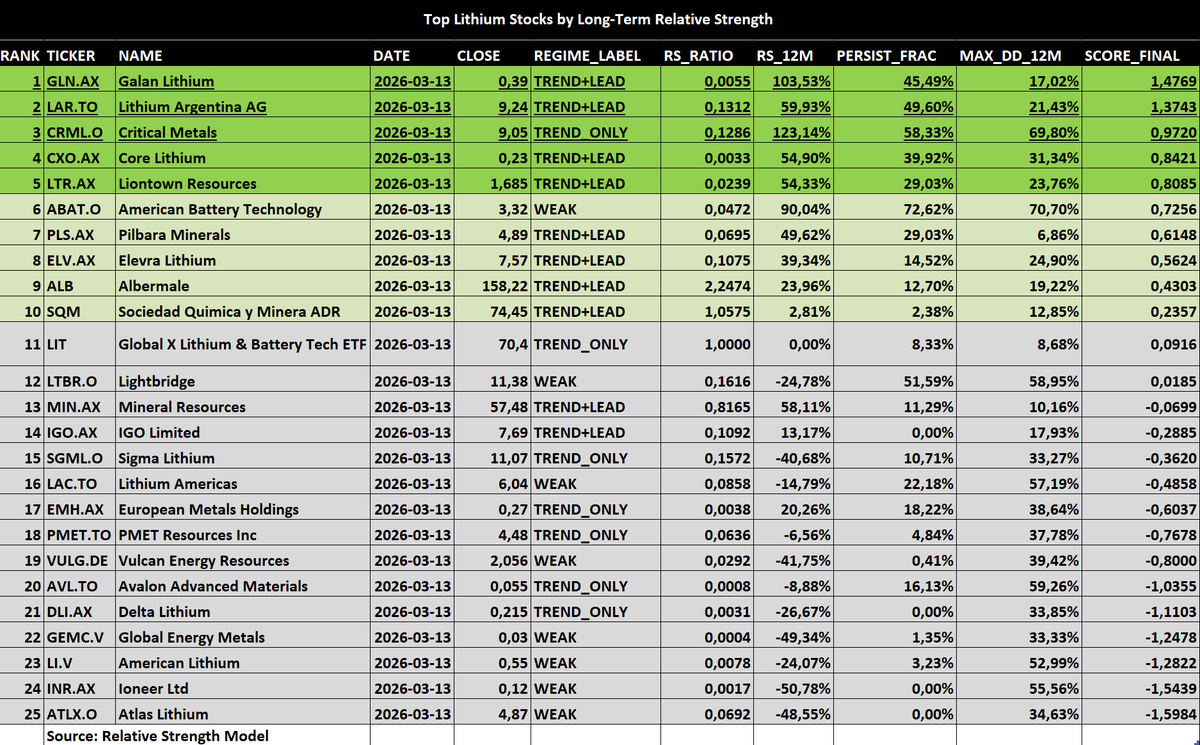Select the TICKER column header
Image resolution: width=1200 pixels, height=745 pixels.
[72, 56]
